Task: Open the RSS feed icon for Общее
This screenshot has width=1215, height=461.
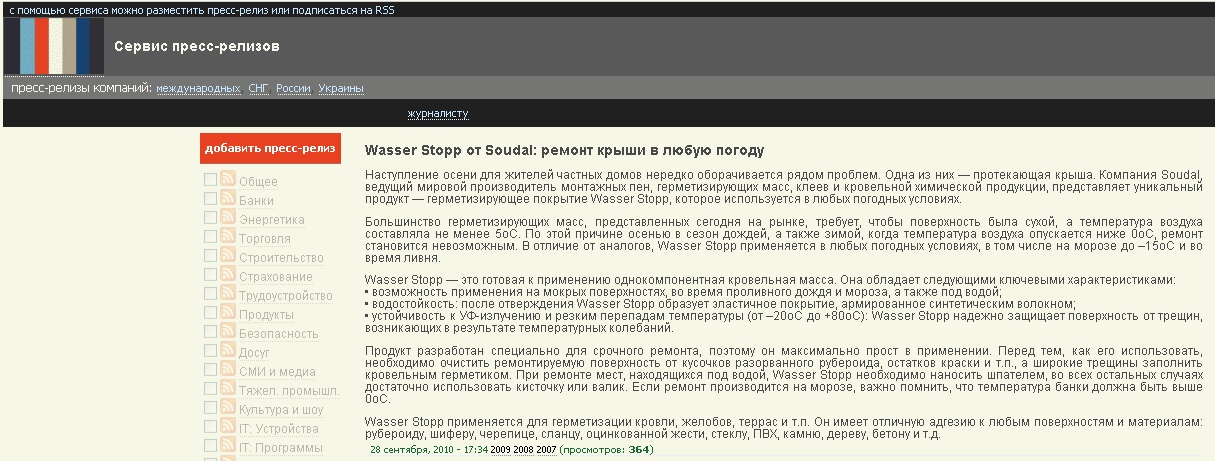Action: tap(228, 180)
